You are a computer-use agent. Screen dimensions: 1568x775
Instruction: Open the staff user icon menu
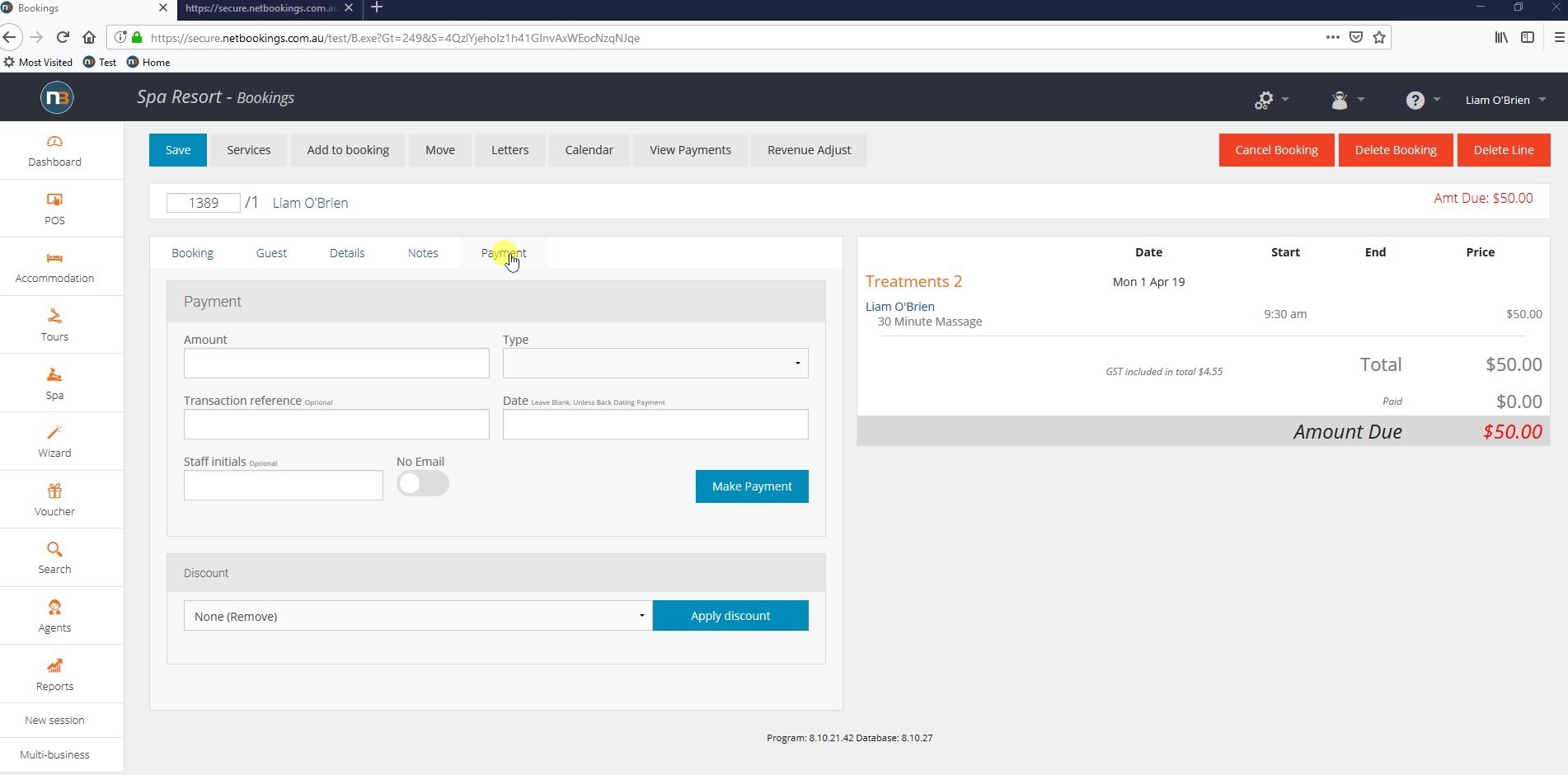click(1340, 101)
